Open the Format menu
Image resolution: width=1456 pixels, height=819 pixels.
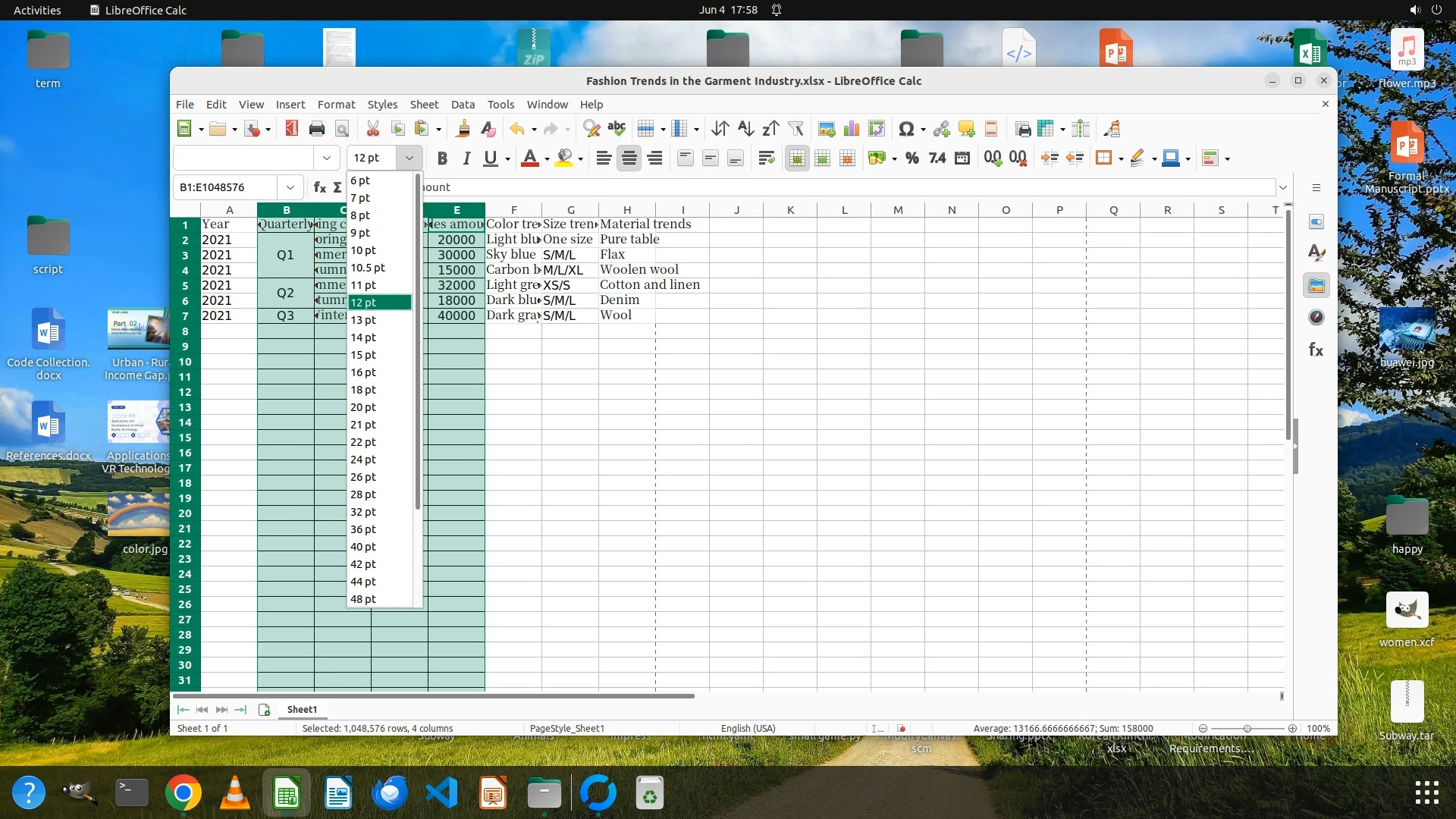click(336, 105)
